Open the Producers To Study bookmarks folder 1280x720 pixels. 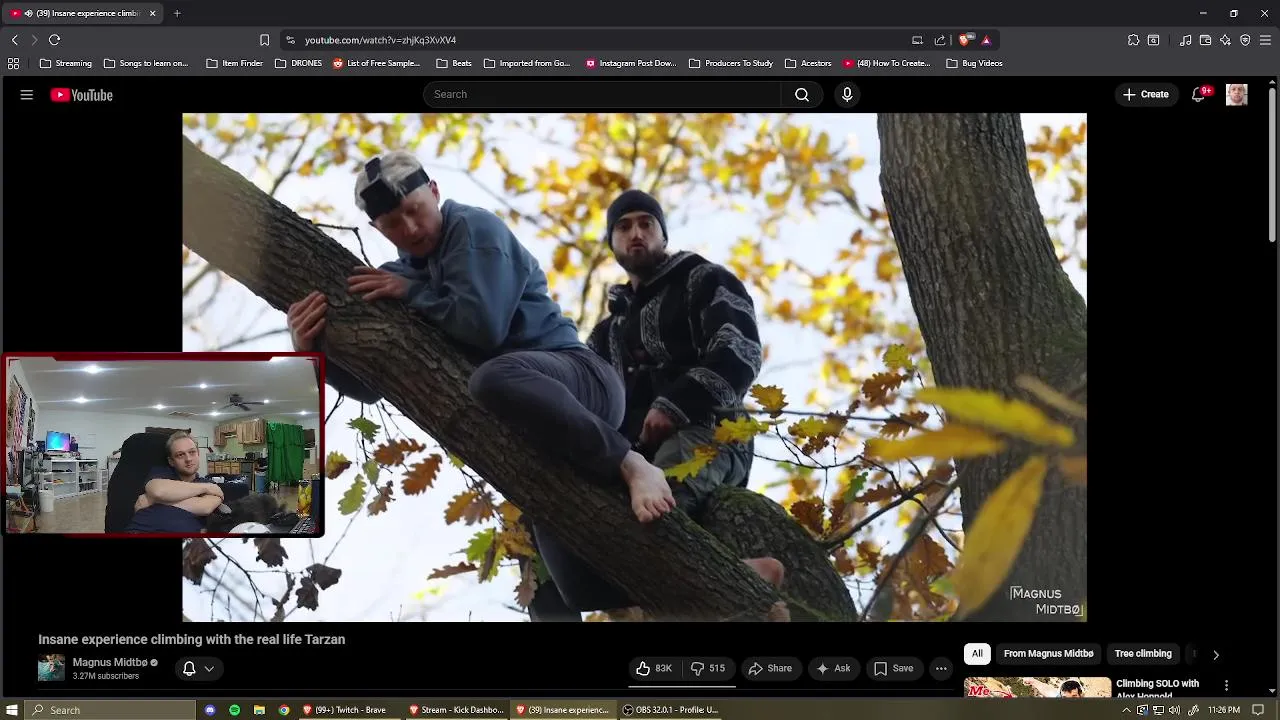click(731, 63)
